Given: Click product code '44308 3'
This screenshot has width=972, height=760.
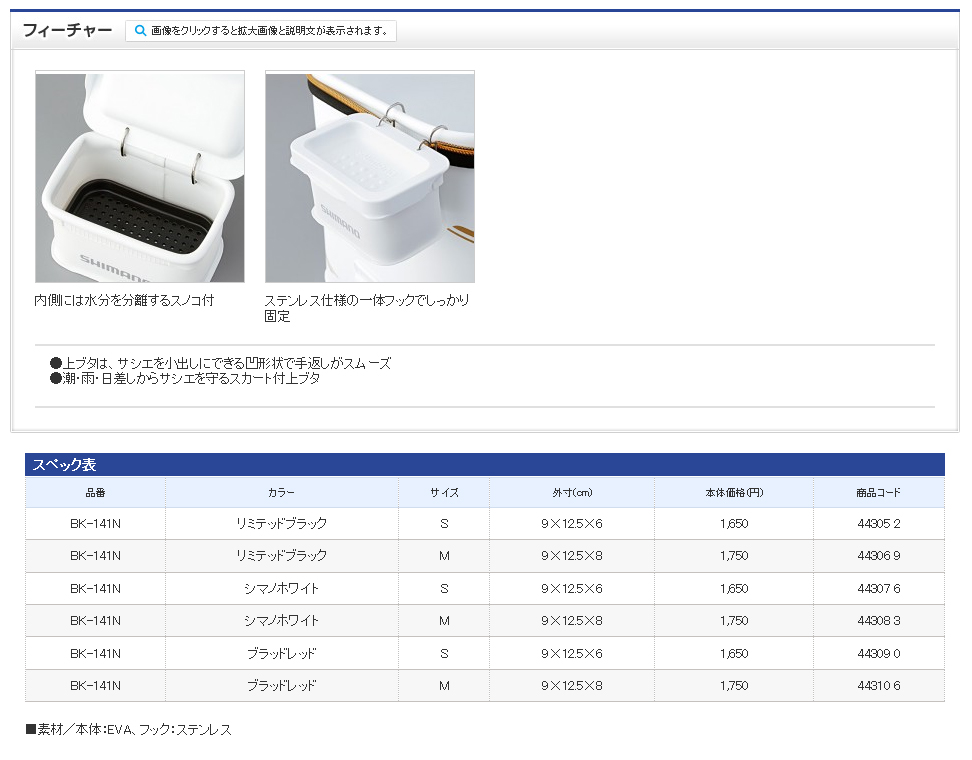Looking at the screenshot, I should [x=878, y=621].
